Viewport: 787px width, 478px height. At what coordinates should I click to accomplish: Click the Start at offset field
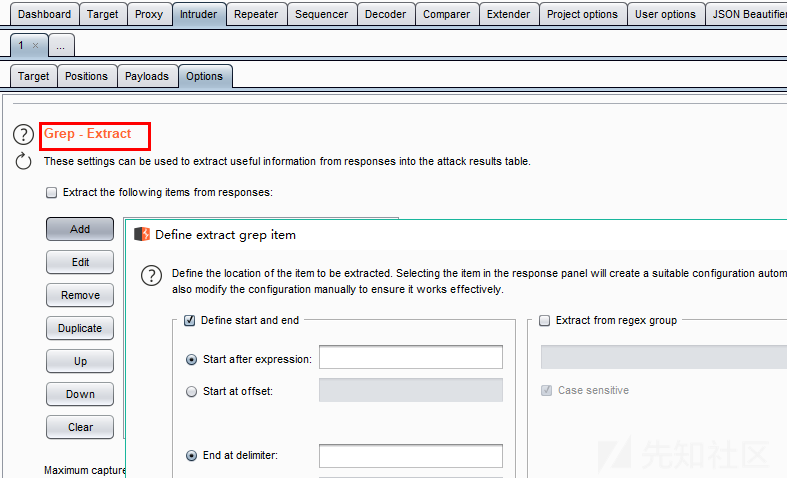(x=411, y=390)
